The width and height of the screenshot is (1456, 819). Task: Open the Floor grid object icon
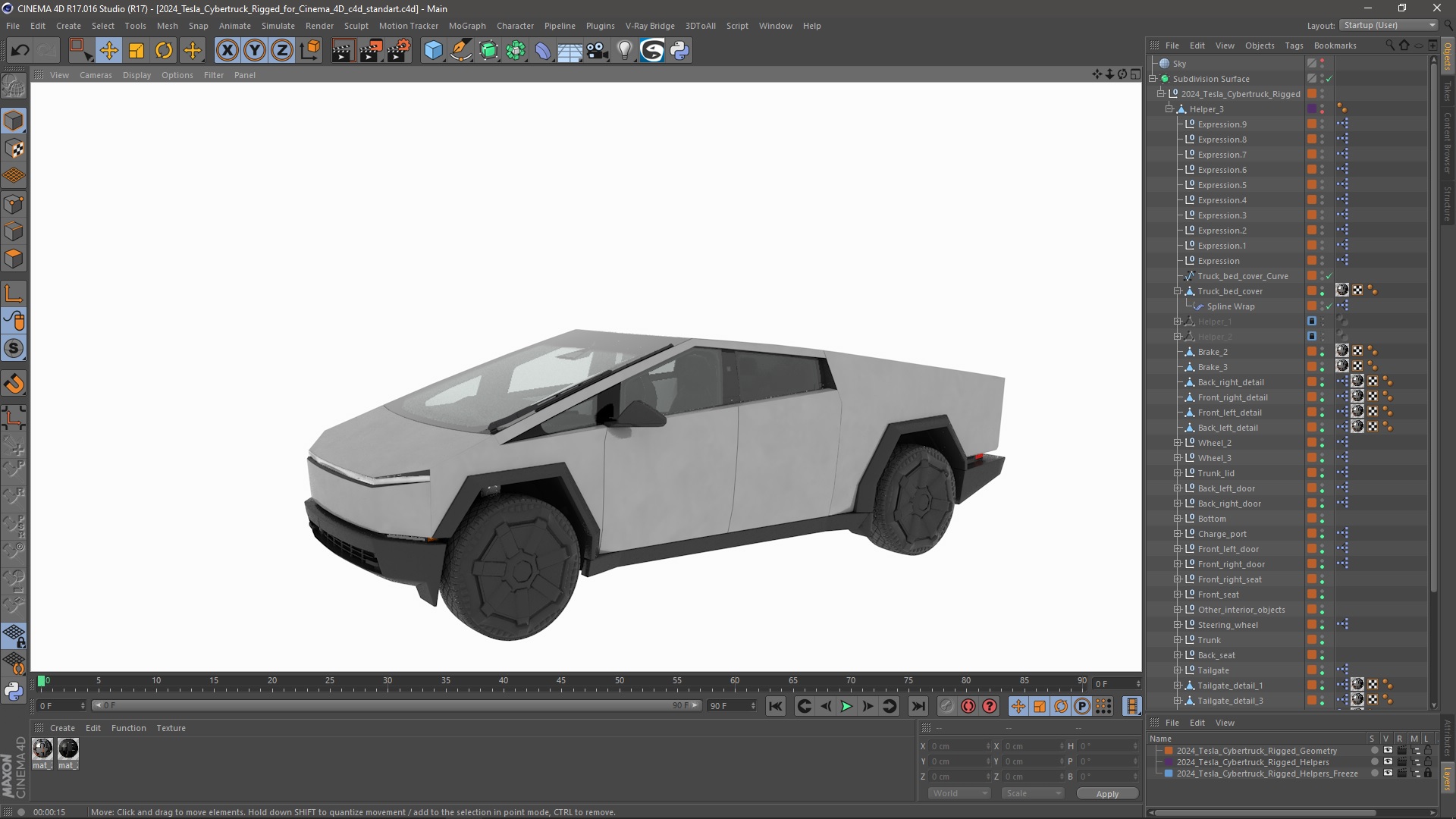tap(570, 51)
